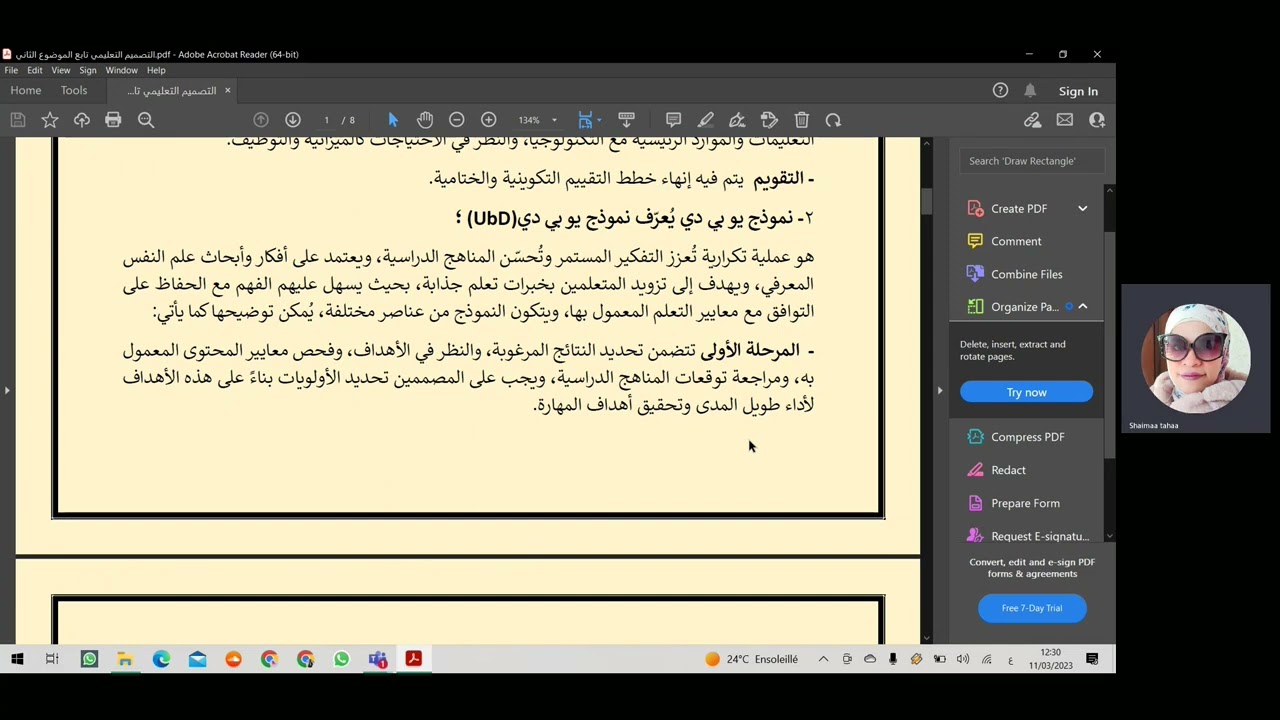The width and height of the screenshot is (1280, 720).
Task: Show hidden tray icons chevron
Action: tap(823, 659)
